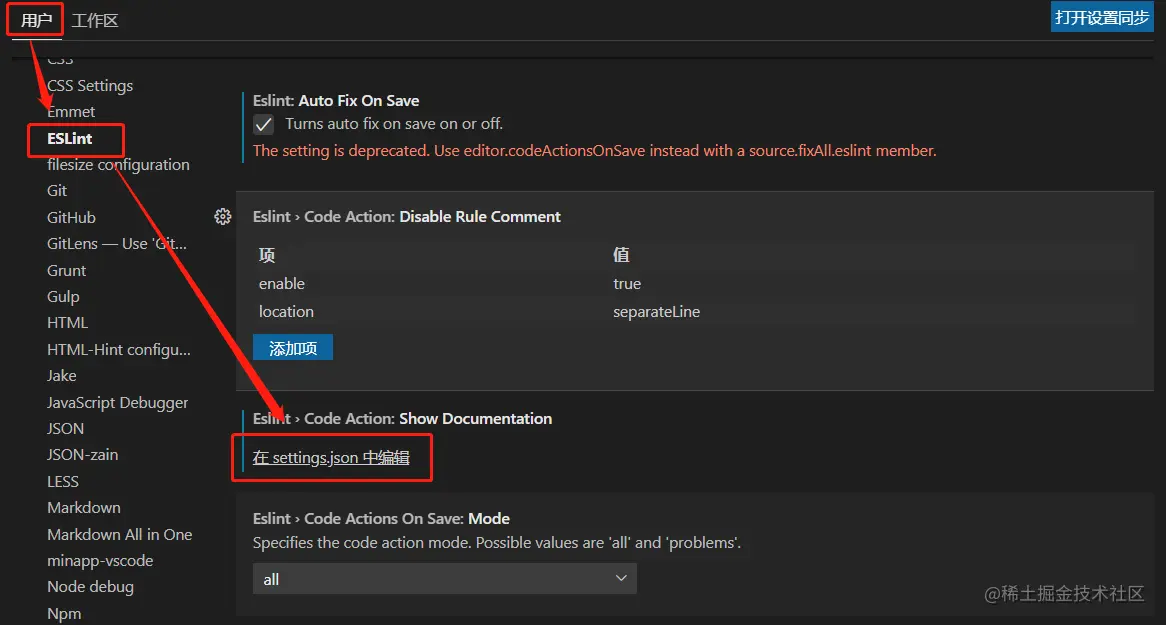Screen dimensions: 1166x625
Task: Click the separateLine value for location
Action: click(656, 312)
